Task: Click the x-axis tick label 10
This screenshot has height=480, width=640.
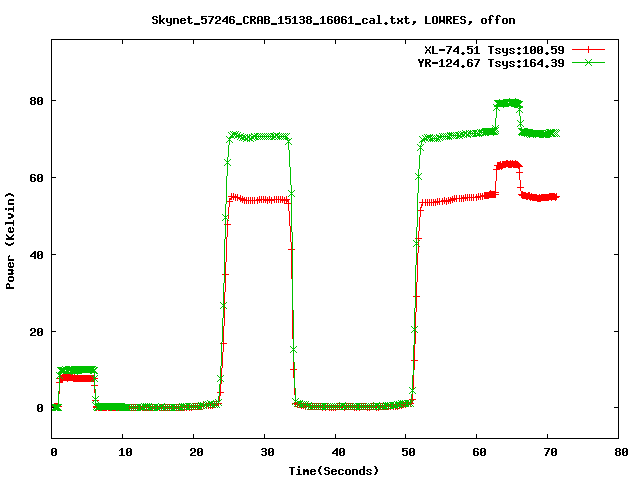Action: 125,452
